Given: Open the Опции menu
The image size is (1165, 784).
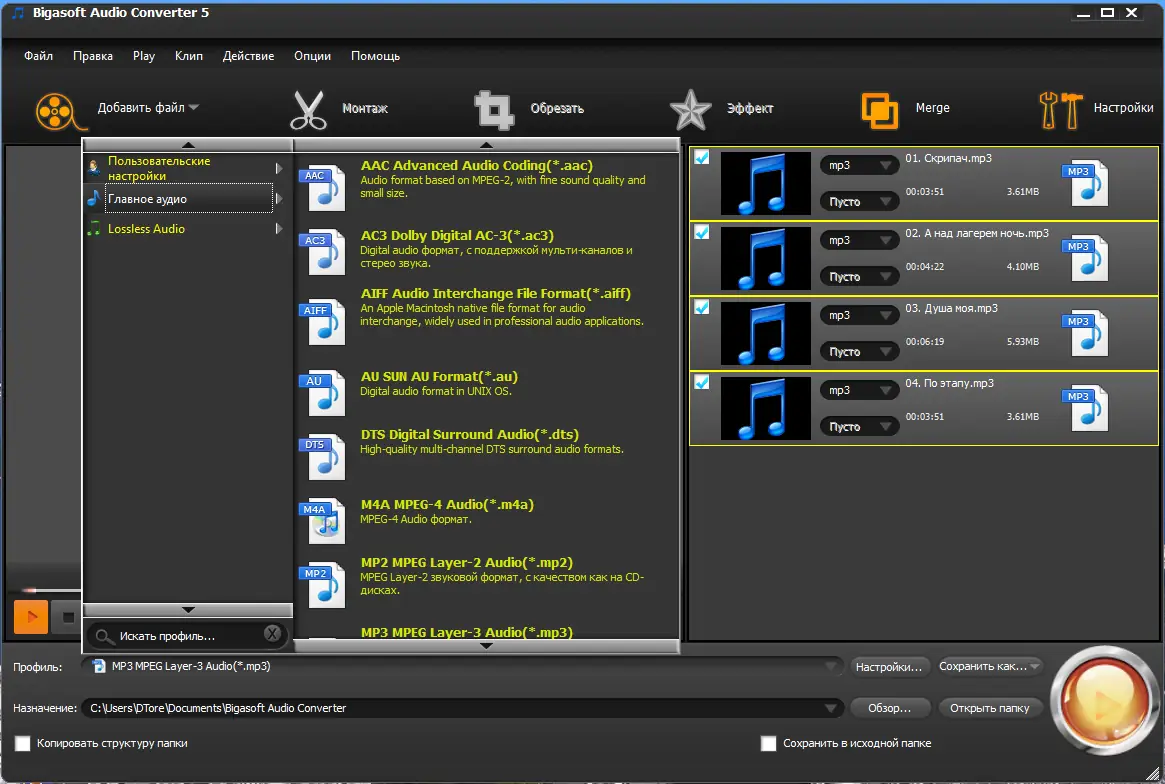Looking at the screenshot, I should 312,56.
